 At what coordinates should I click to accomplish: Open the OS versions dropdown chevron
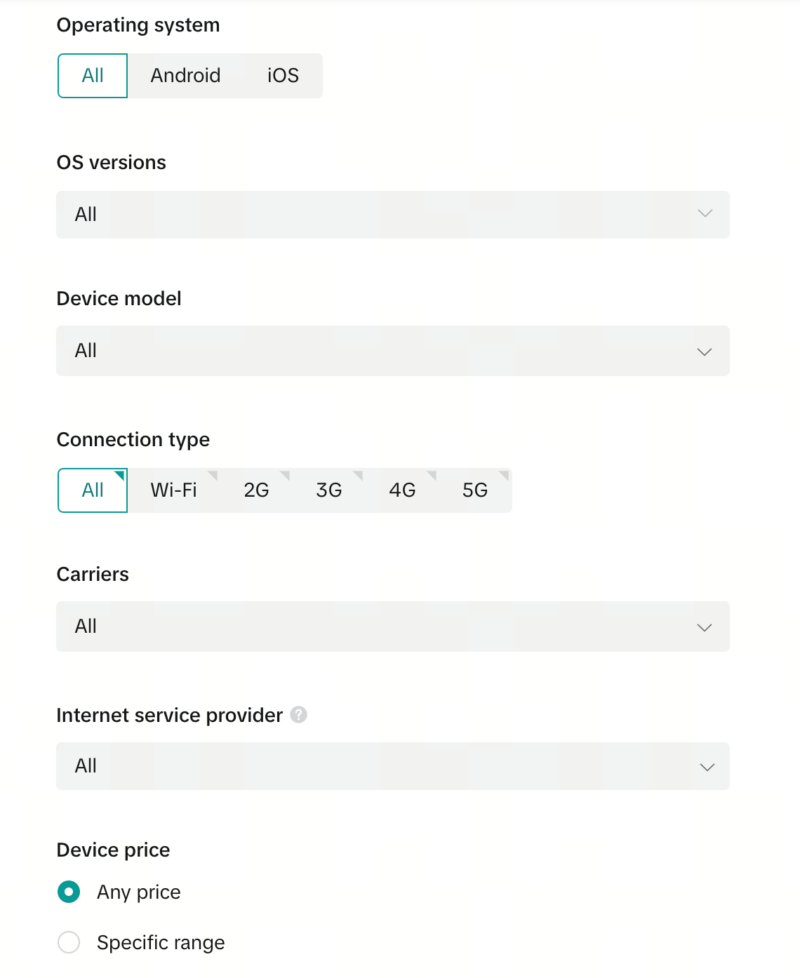pos(704,214)
